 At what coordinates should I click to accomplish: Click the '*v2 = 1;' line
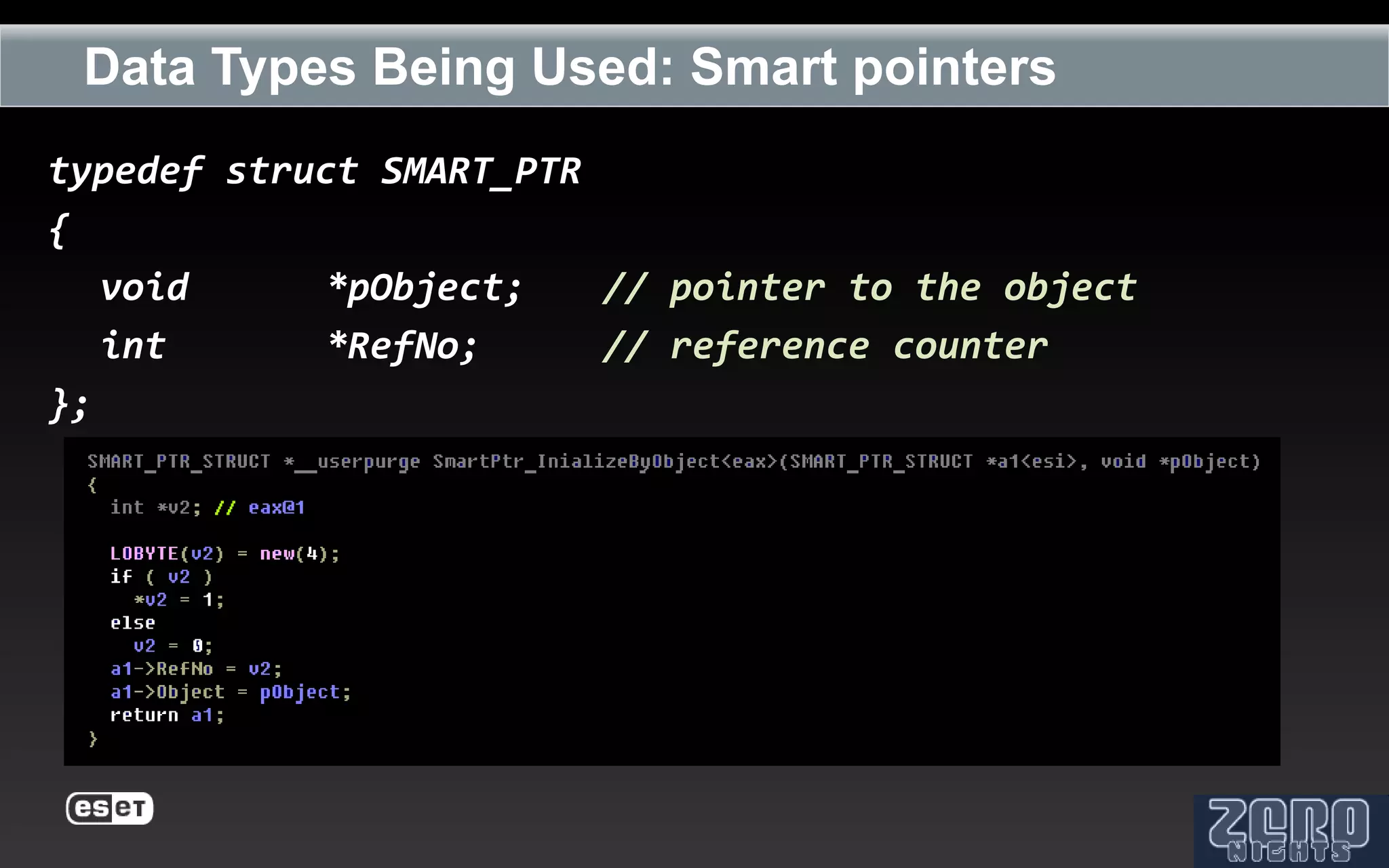coord(178,599)
